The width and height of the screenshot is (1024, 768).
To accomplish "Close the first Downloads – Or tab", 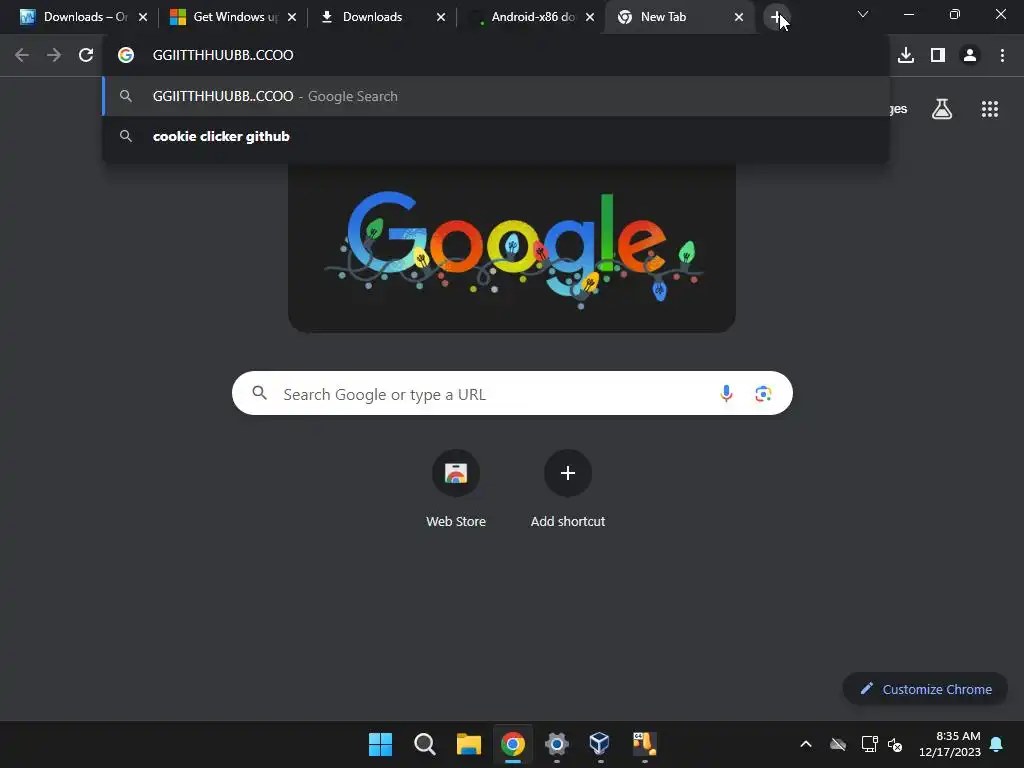I will [x=143, y=17].
